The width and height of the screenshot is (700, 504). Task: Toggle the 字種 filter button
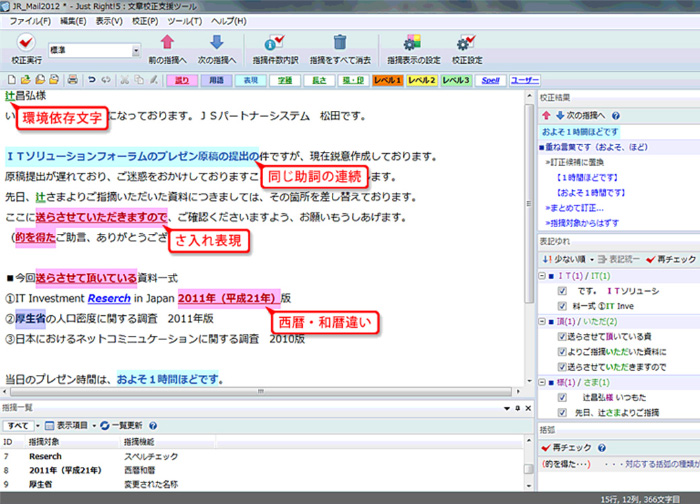click(285, 80)
